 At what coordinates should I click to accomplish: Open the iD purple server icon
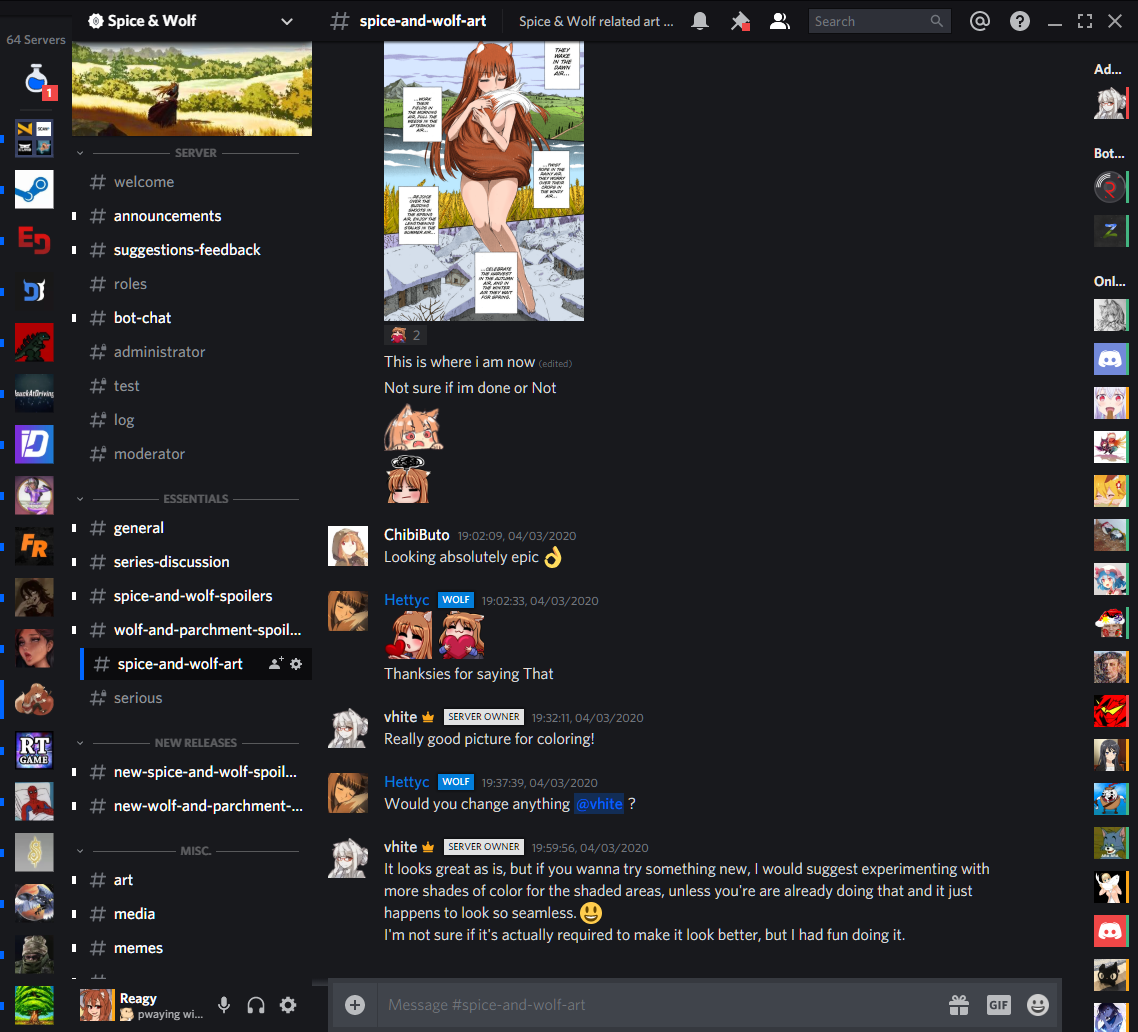(34, 444)
